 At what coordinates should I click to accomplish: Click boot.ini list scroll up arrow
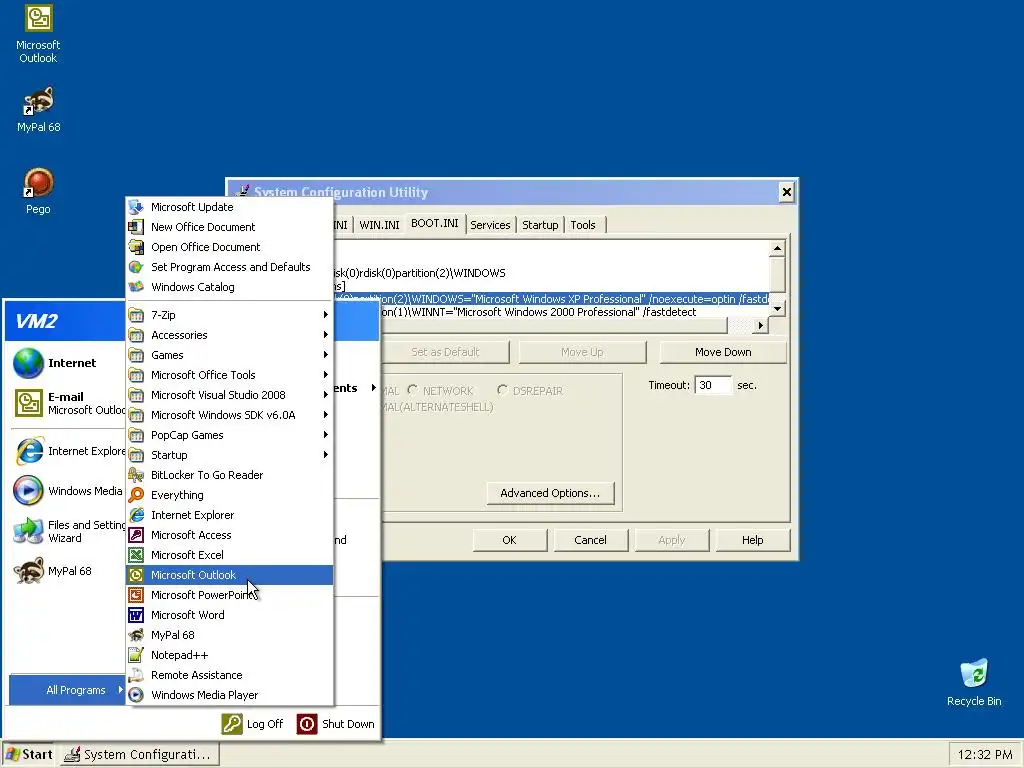(777, 248)
